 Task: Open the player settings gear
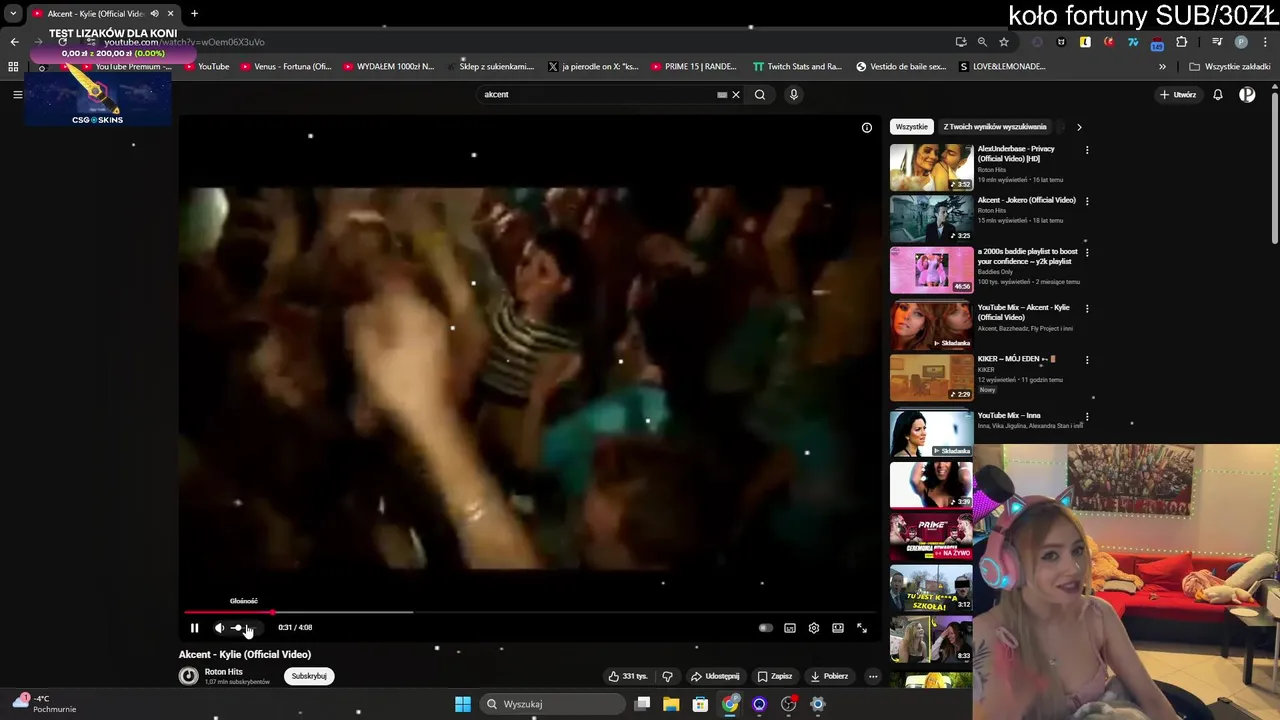(814, 628)
